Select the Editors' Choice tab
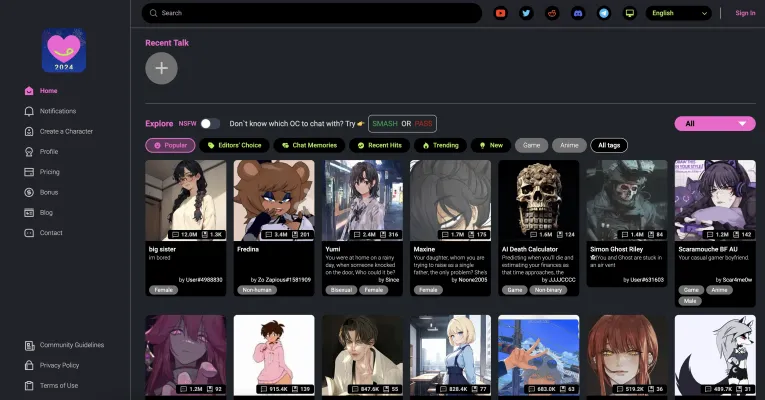The width and height of the screenshot is (765, 400). 234,145
